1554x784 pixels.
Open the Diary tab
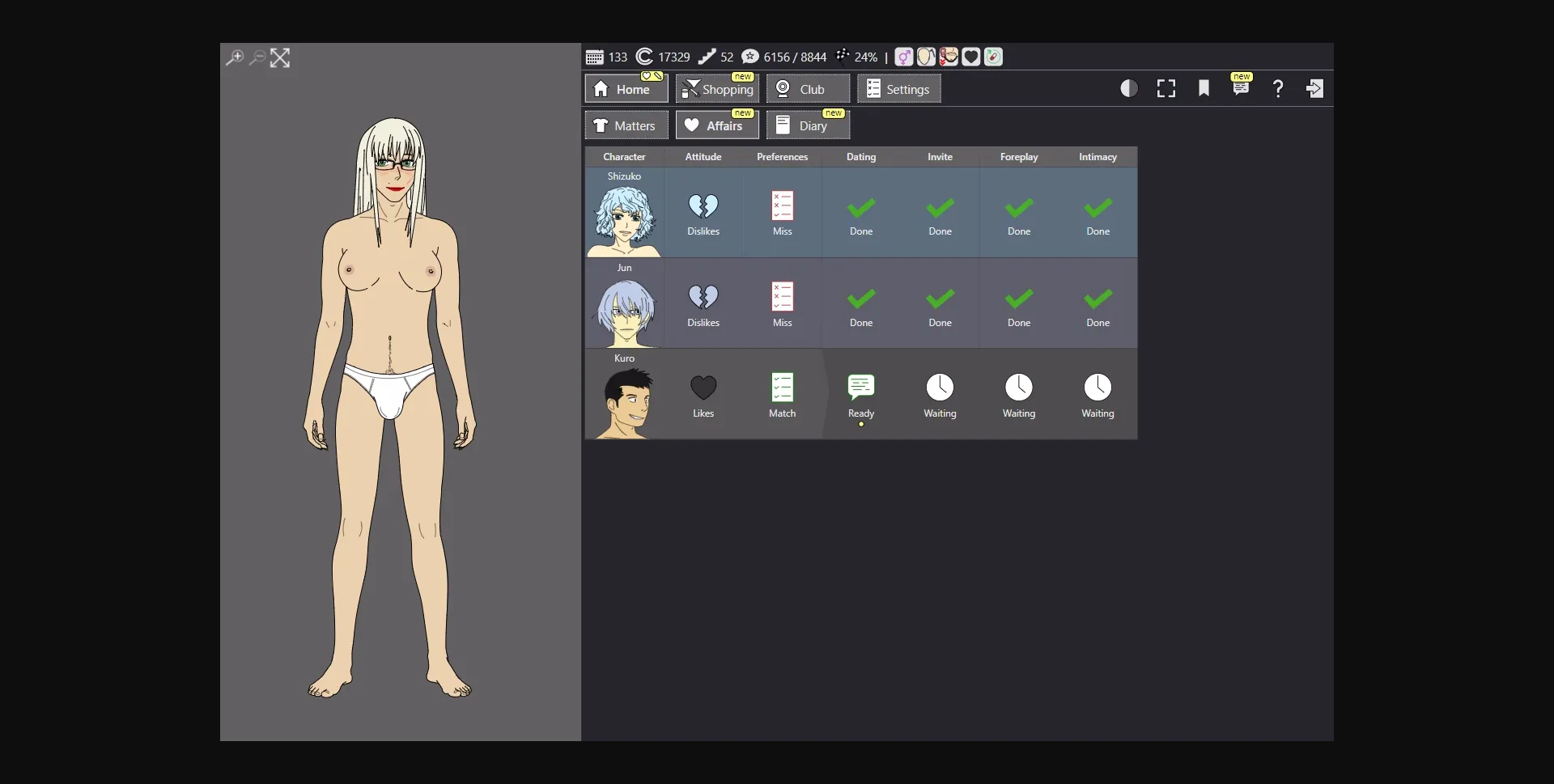coord(807,125)
